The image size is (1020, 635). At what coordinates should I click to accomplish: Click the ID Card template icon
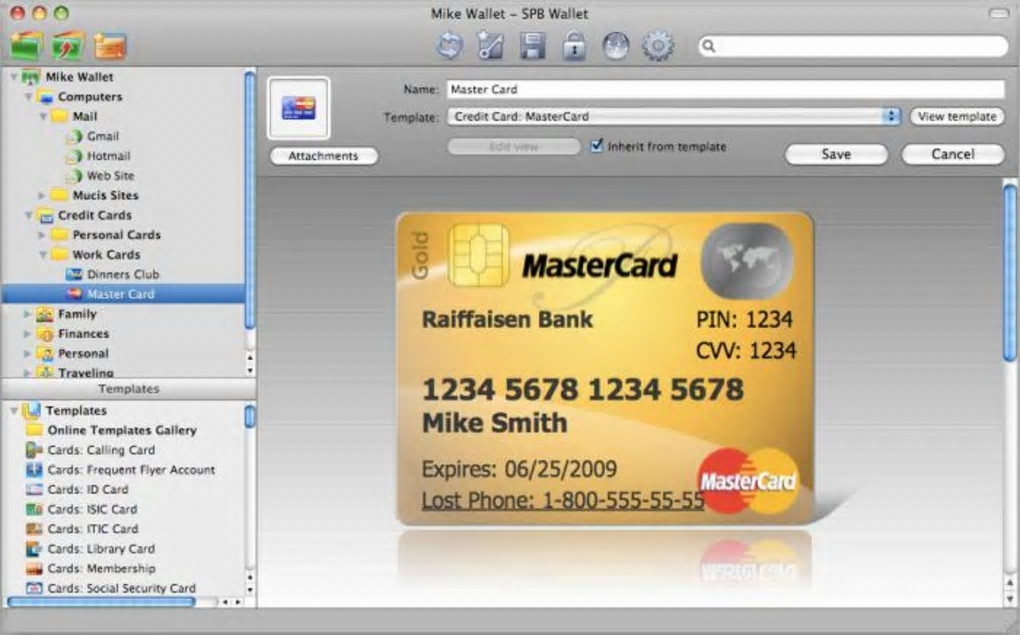point(34,489)
